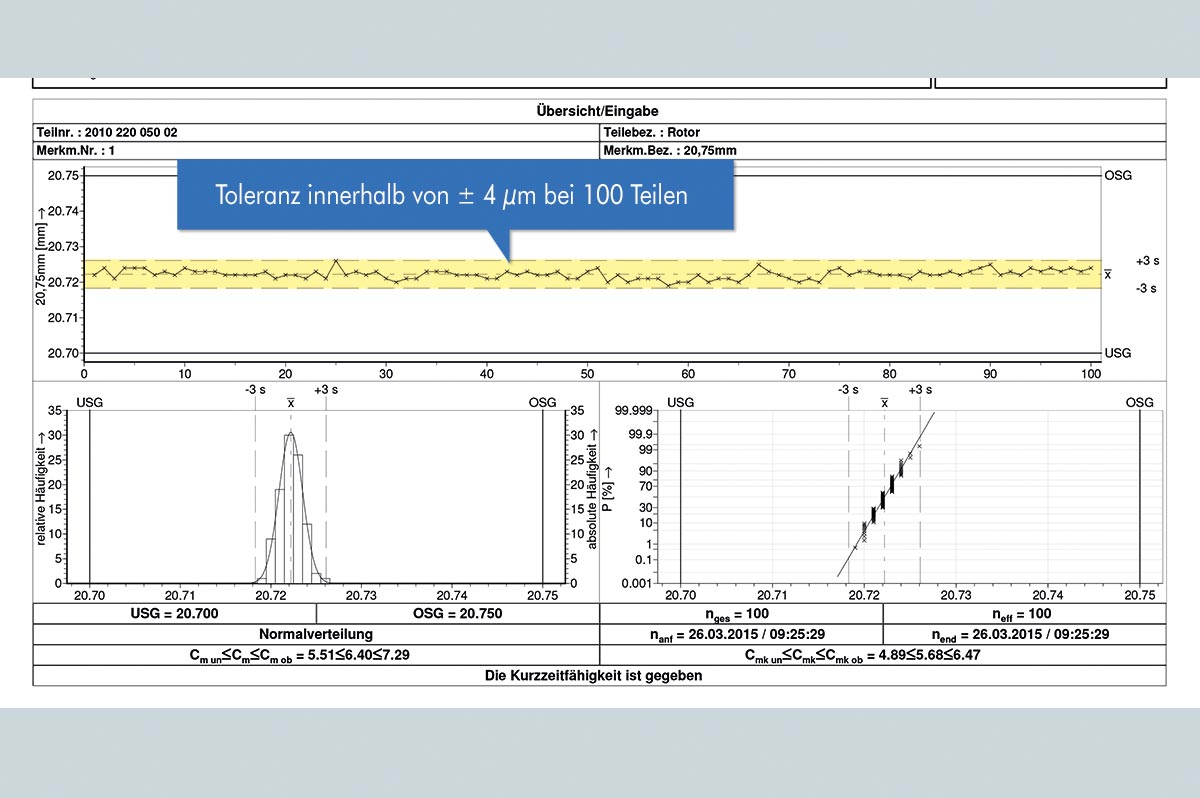Click the x̄ label above the histogram

pos(290,402)
